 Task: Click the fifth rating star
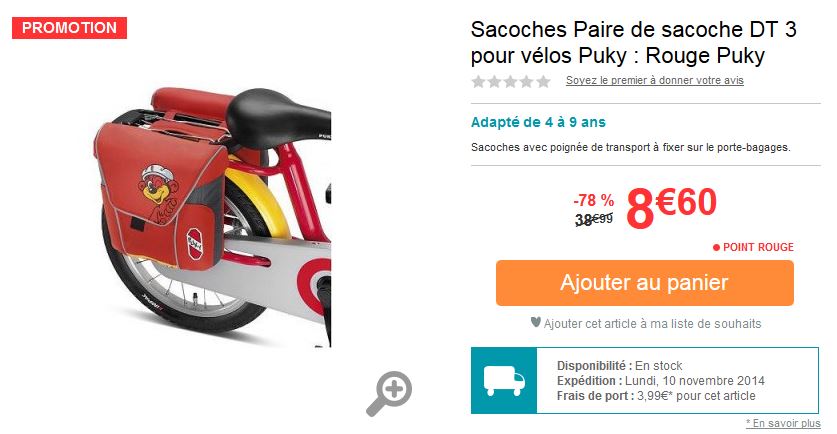point(543,81)
